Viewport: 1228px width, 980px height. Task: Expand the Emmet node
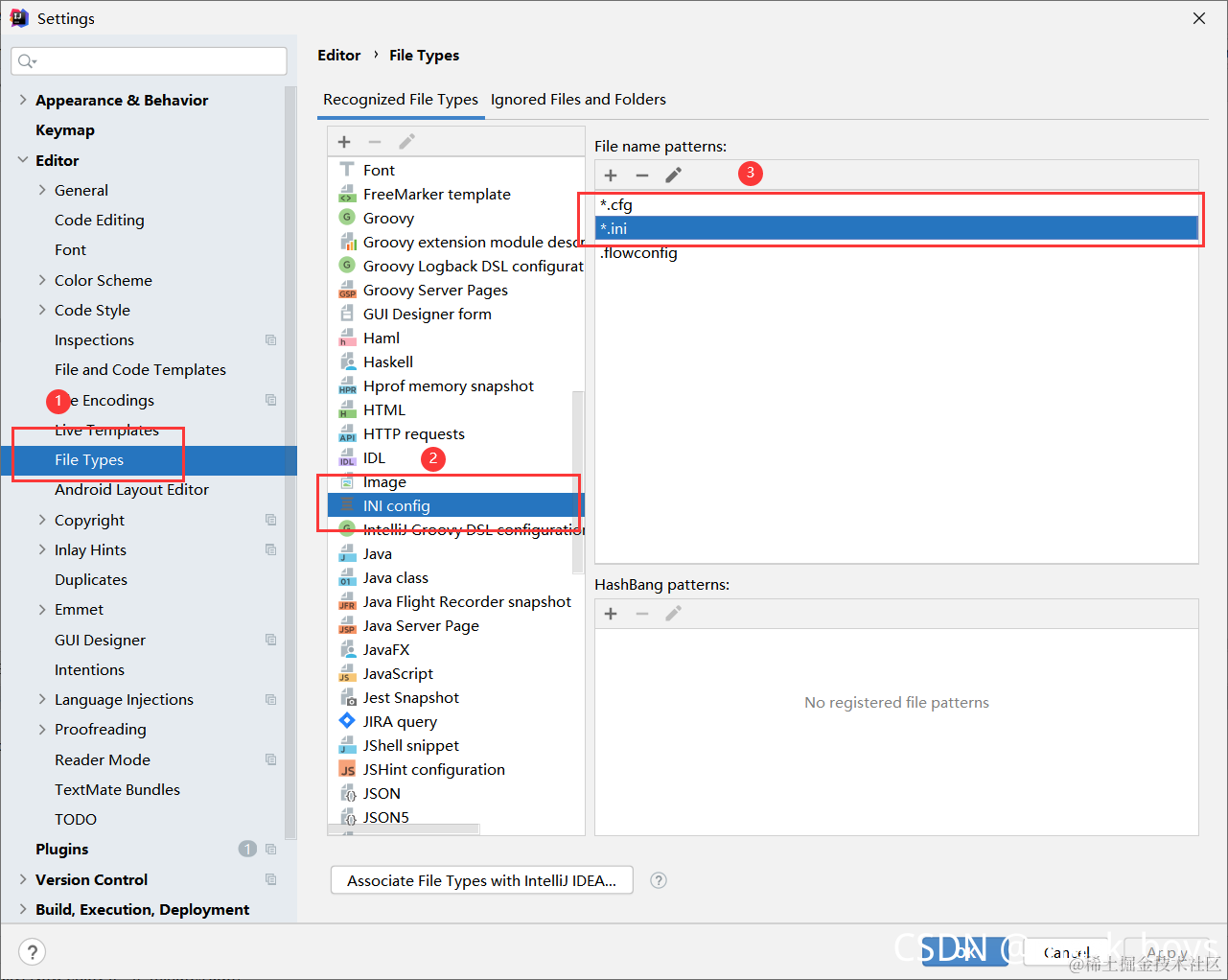point(42,609)
